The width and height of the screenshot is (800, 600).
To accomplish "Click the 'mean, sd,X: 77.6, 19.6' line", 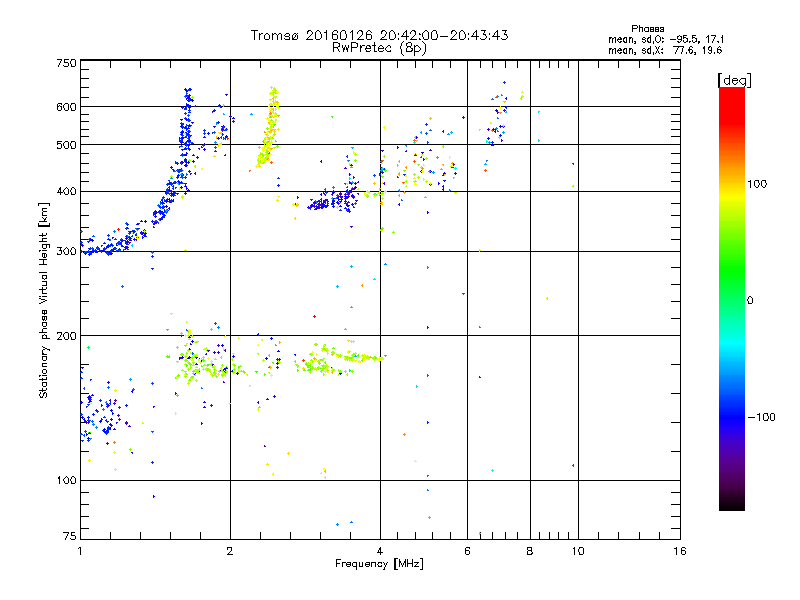I will coord(665,50).
